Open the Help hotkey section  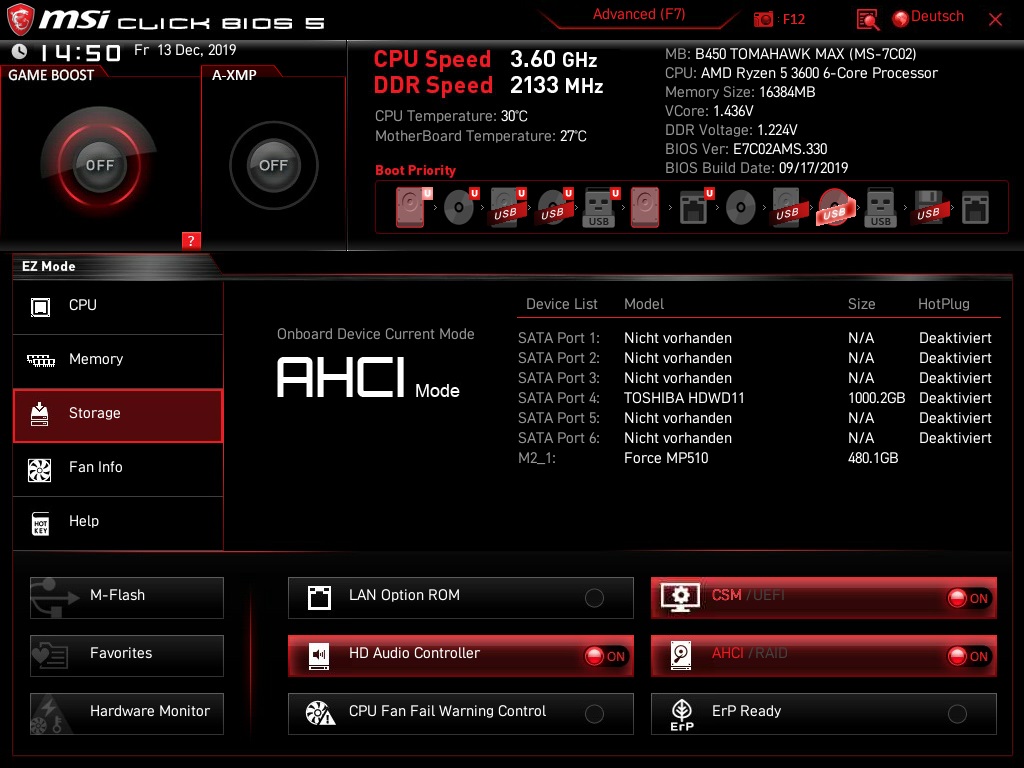point(118,523)
